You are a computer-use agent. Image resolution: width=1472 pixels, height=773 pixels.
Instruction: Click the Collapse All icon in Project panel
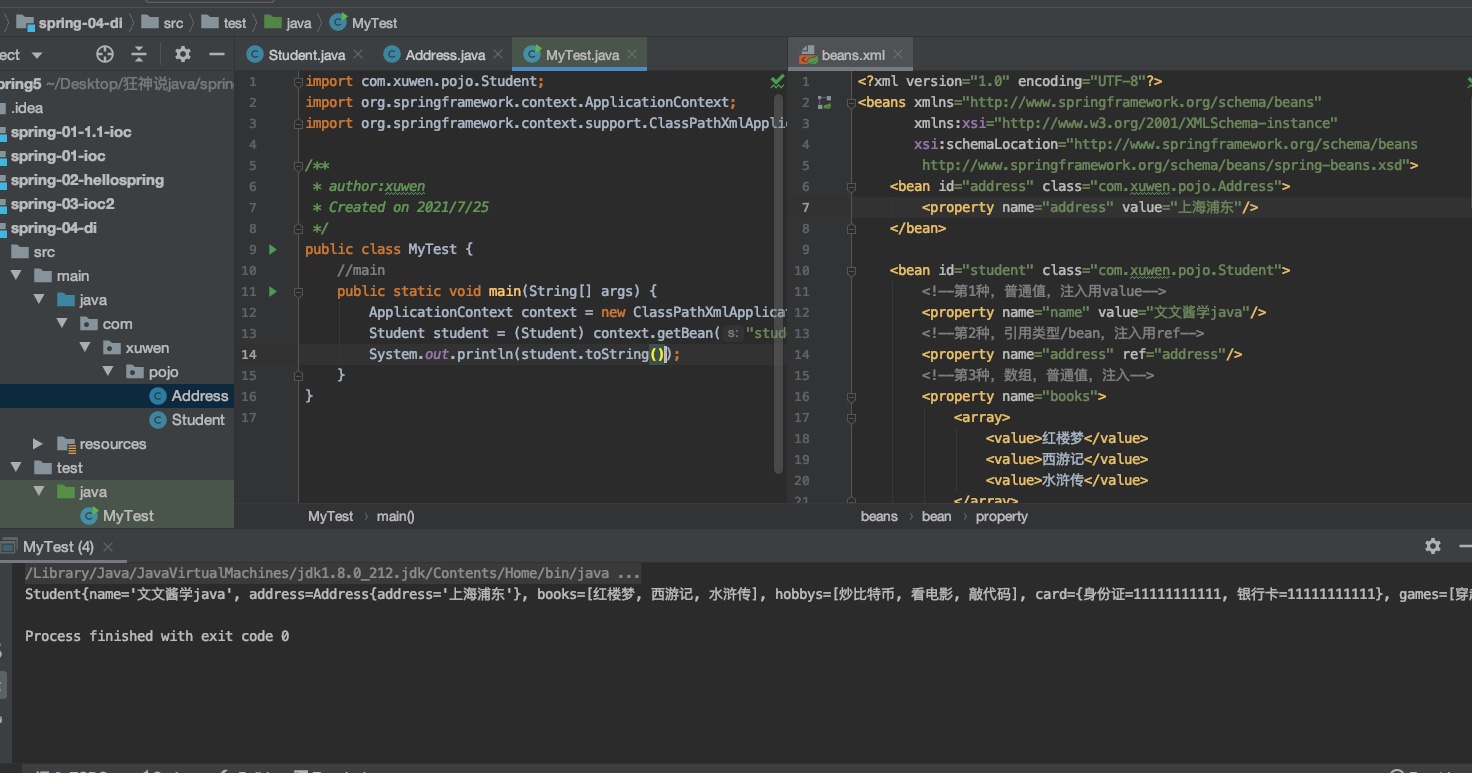coord(139,54)
